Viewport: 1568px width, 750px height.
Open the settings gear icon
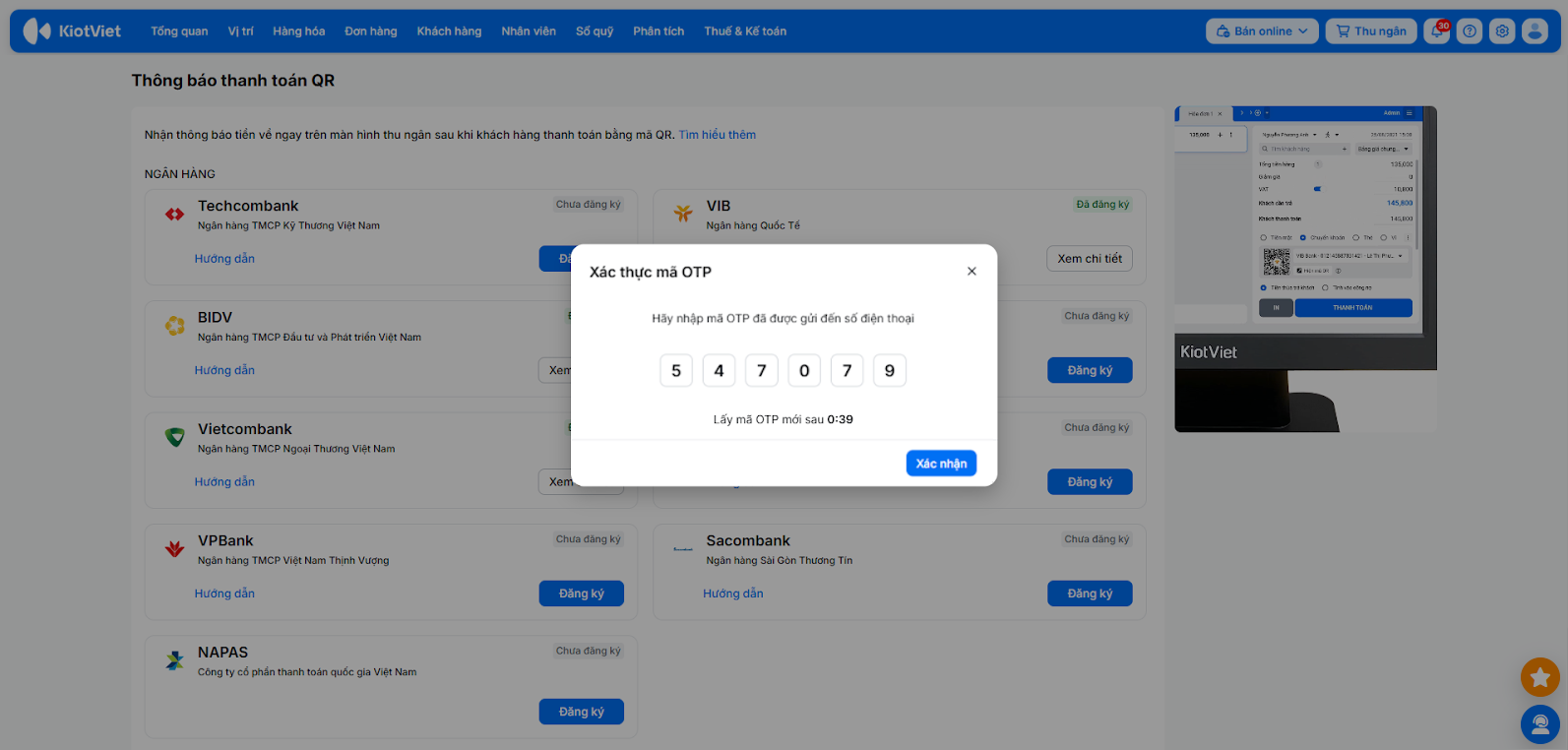point(1502,31)
